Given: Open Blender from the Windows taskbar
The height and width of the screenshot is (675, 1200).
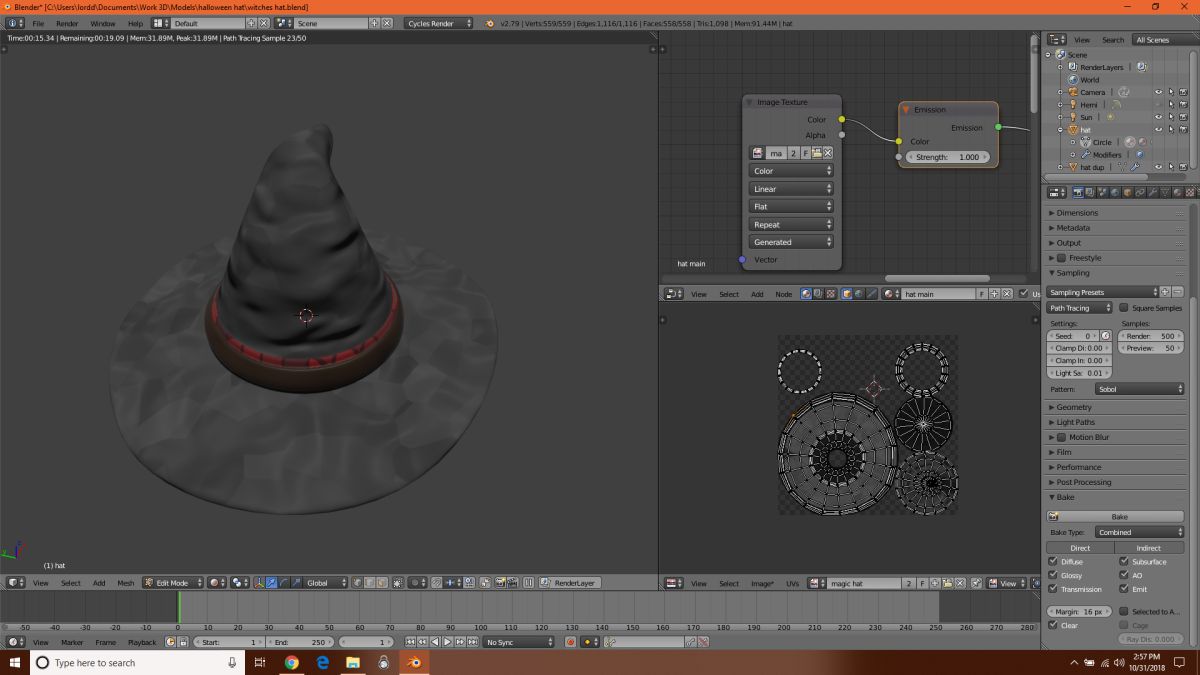Looking at the screenshot, I should (x=414, y=662).
